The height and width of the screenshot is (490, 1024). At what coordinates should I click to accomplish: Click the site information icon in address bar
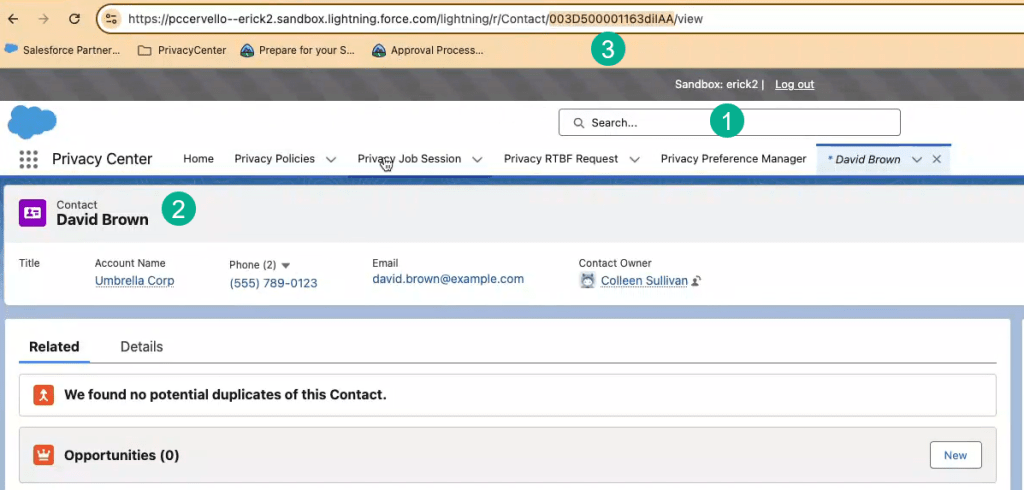click(112, 19)
